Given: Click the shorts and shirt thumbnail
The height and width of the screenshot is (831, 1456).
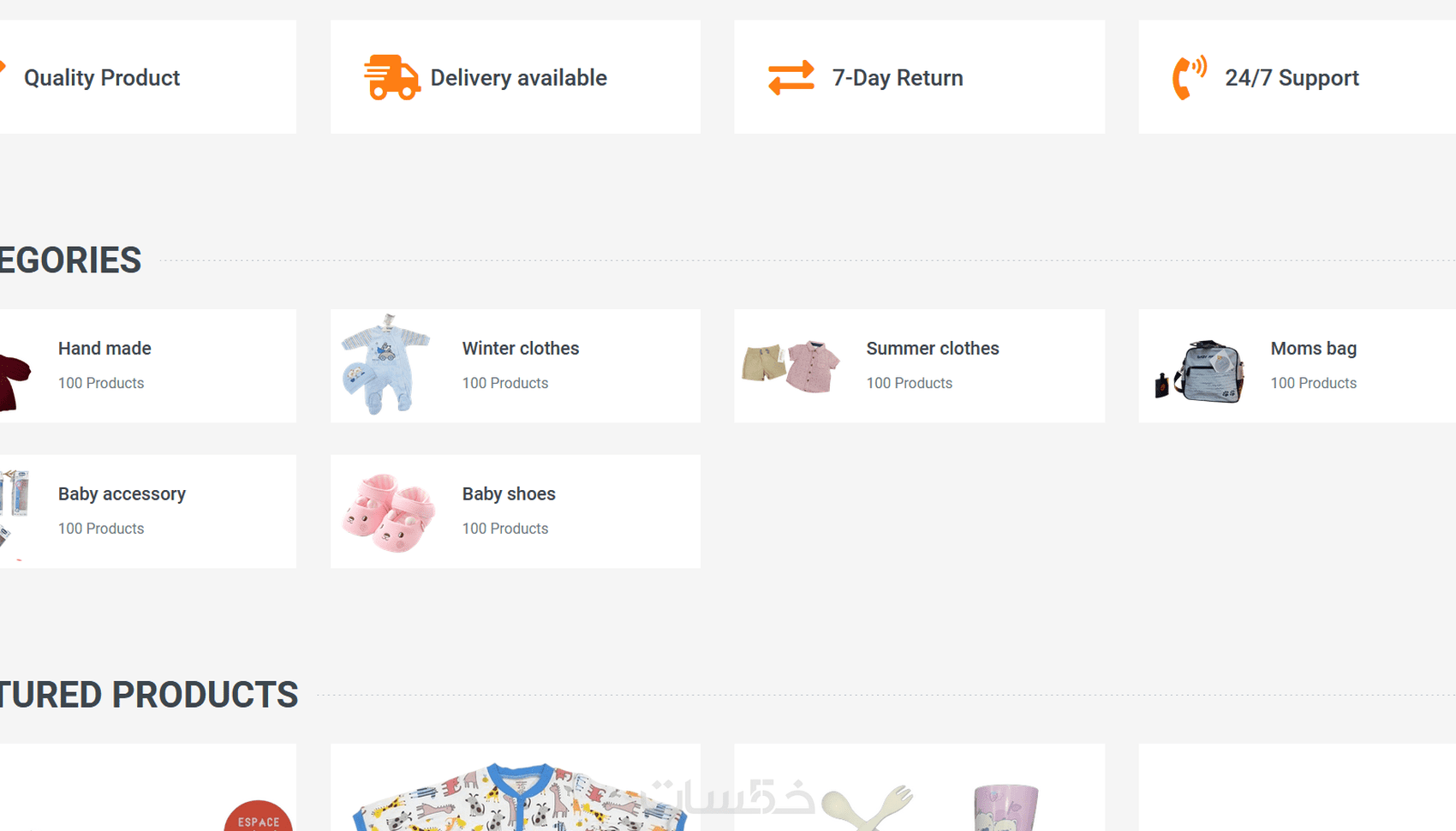Looking at the screenshot, I should pos(791,366).
